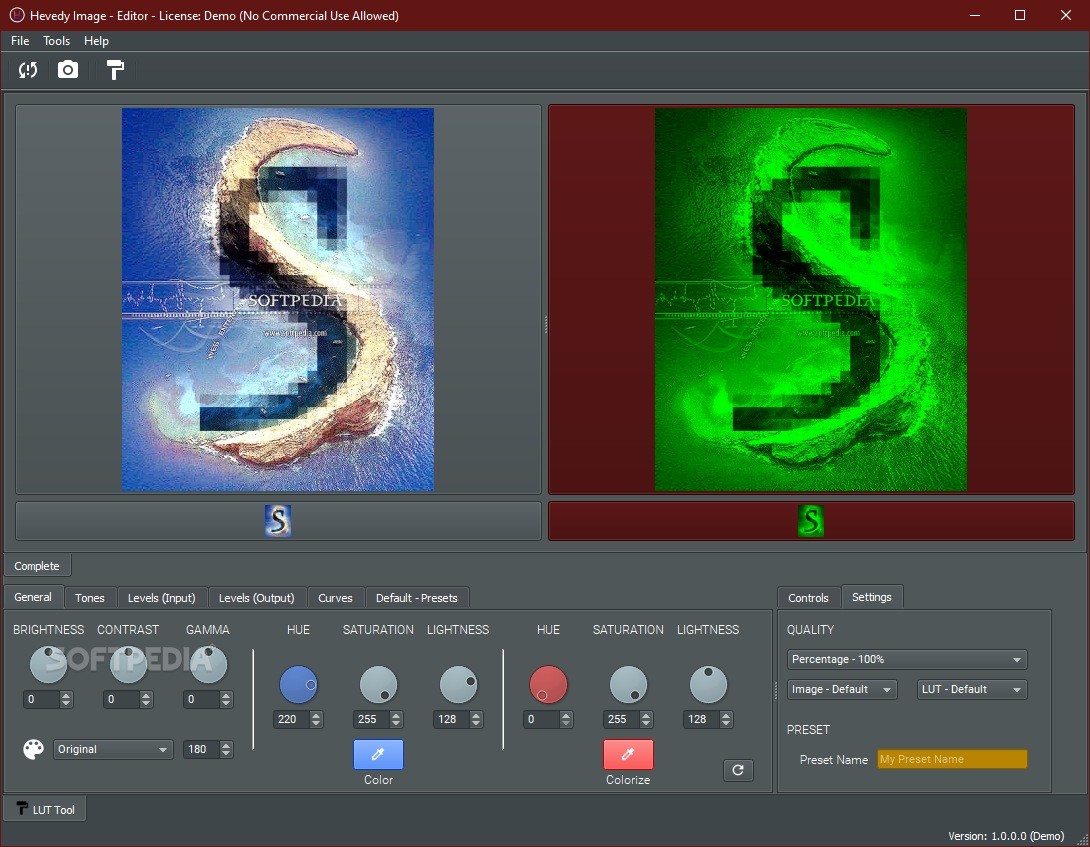This screenshot has height=847, width=1090.
Task: Open the Percentage - 100% quality dropdown
Action: point(907,659)
